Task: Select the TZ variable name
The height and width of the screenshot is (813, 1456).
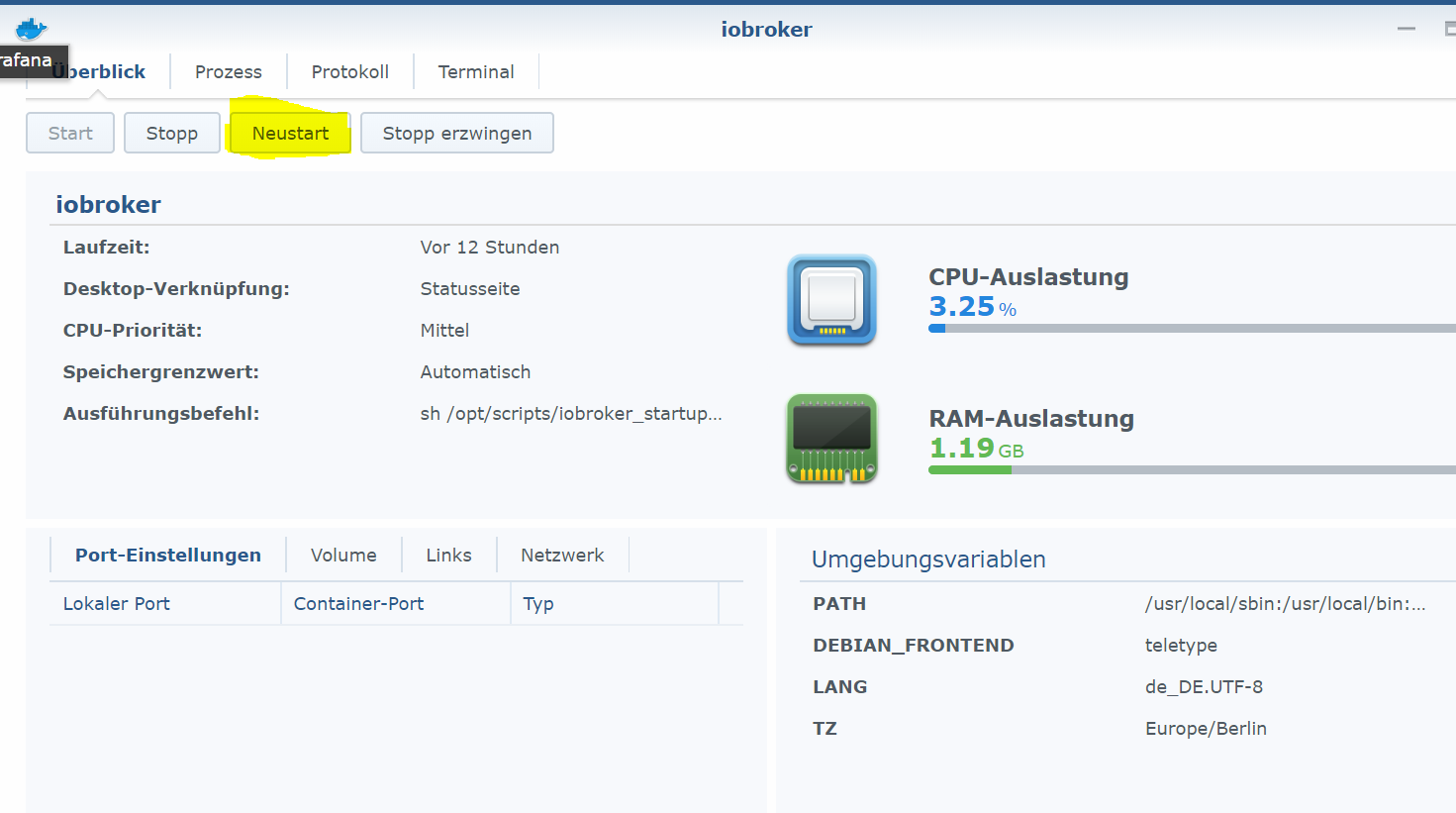Action: pyautogui.click(x=825, y=729)
